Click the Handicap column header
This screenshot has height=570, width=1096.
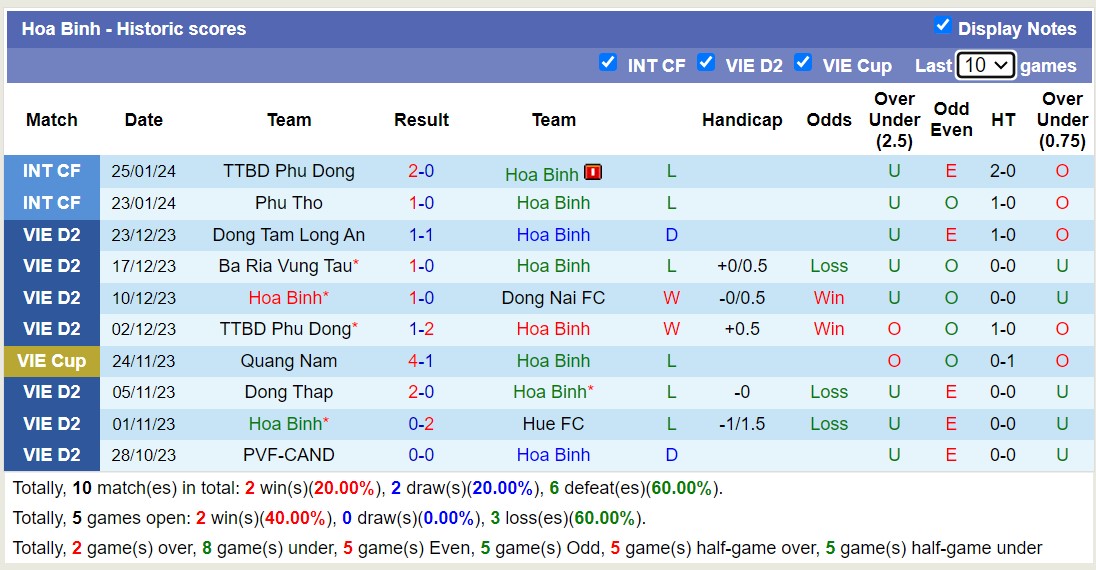tap(742, 120)
